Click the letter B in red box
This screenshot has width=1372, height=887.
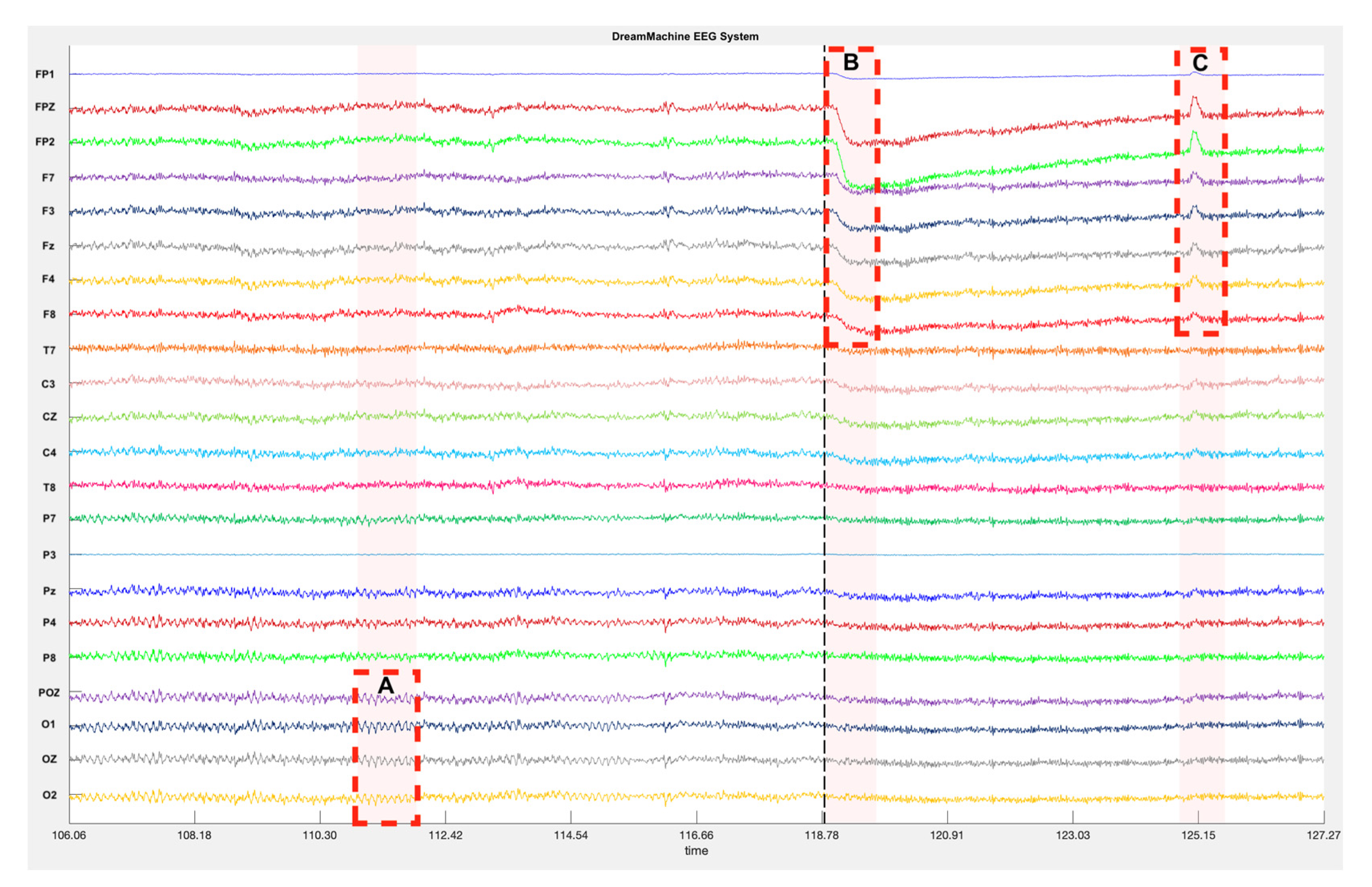coord(851,62)
